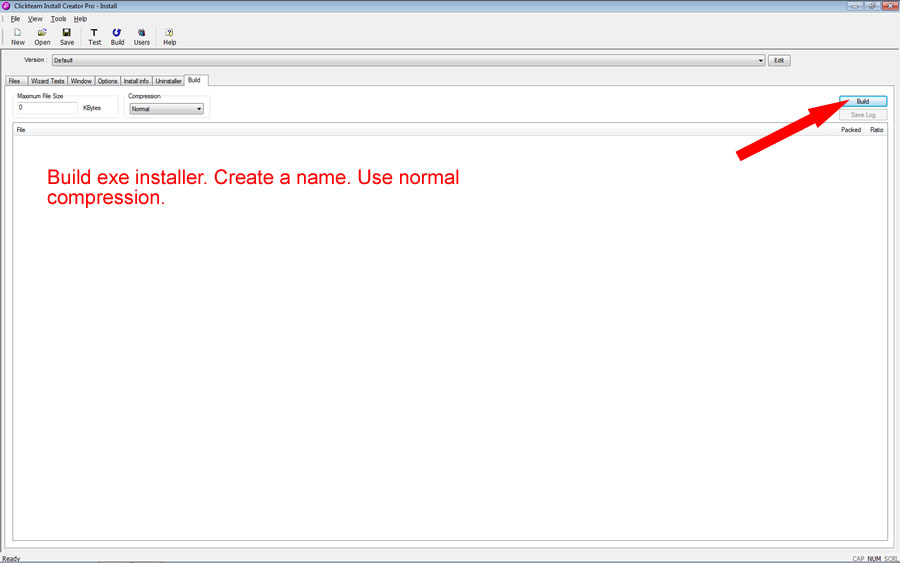Click the Maximum File Size input field

47,108
